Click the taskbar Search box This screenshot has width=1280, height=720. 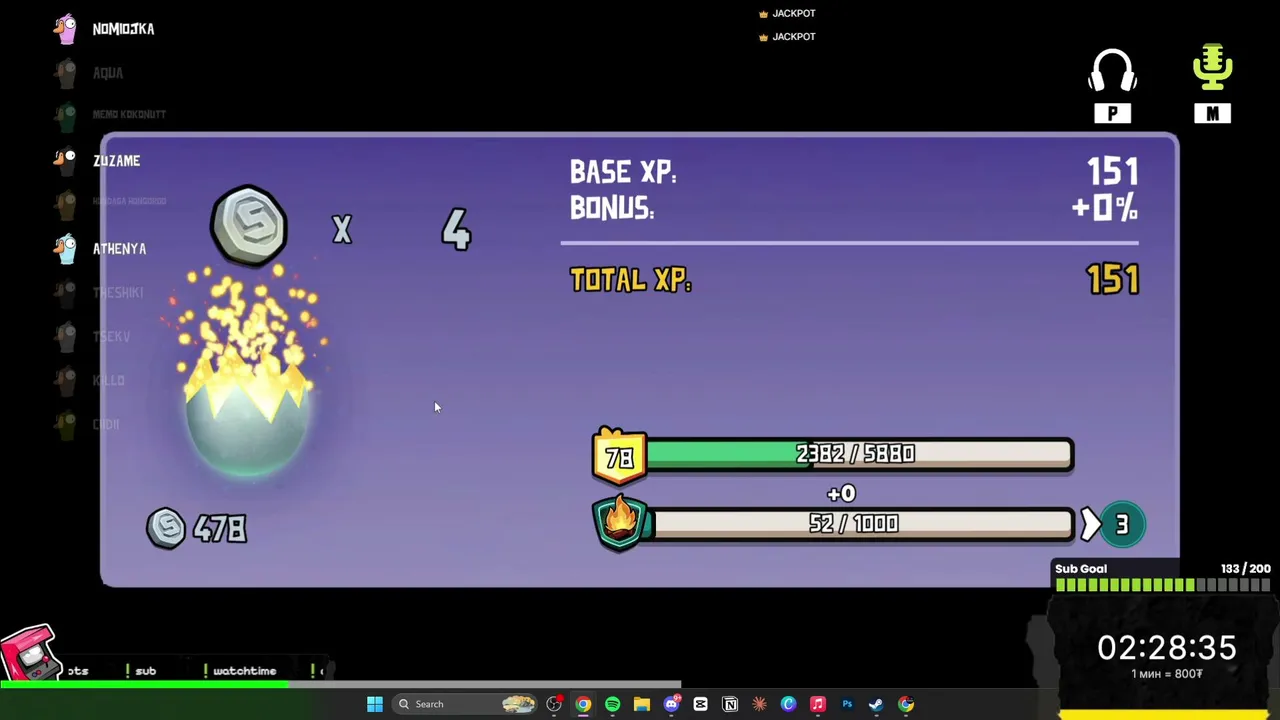coord(465,704)
